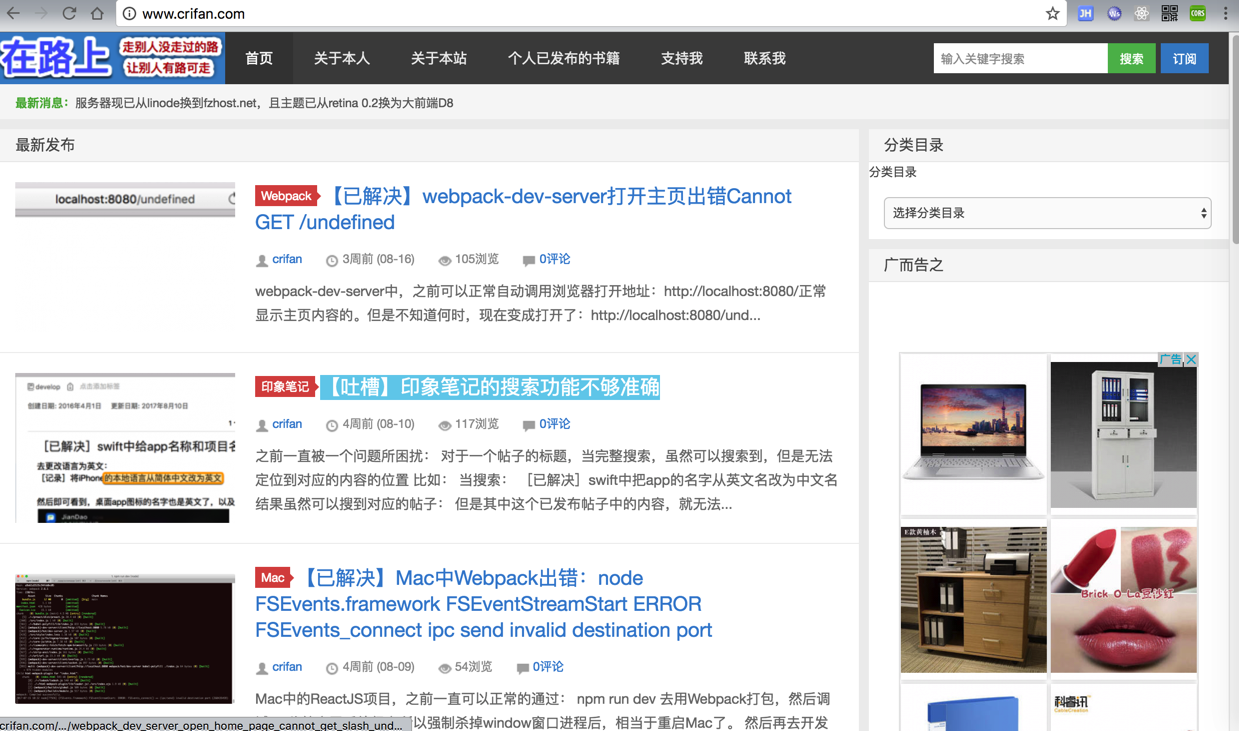Click clock icon next to 4周前 (08-09)

click(x=332, y=668)
